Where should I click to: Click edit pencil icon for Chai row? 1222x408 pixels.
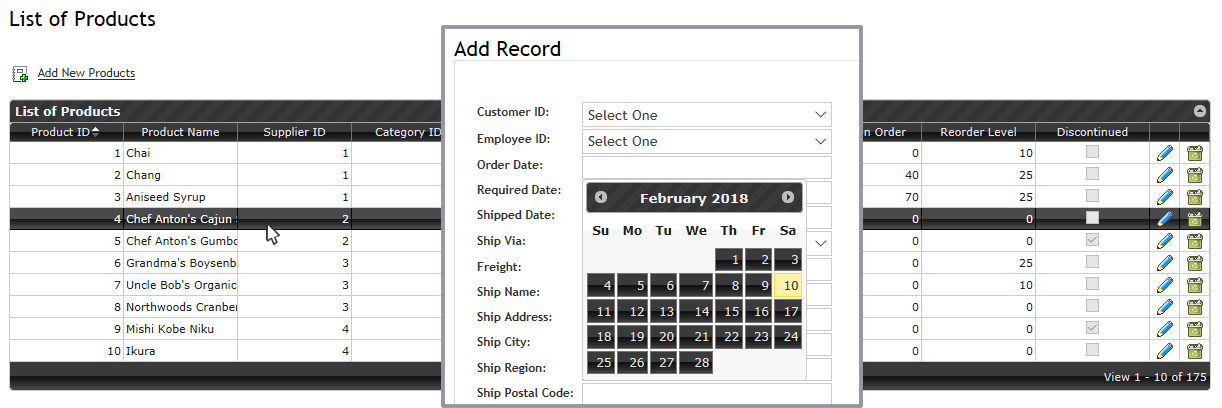click(x=1164, y=153)
